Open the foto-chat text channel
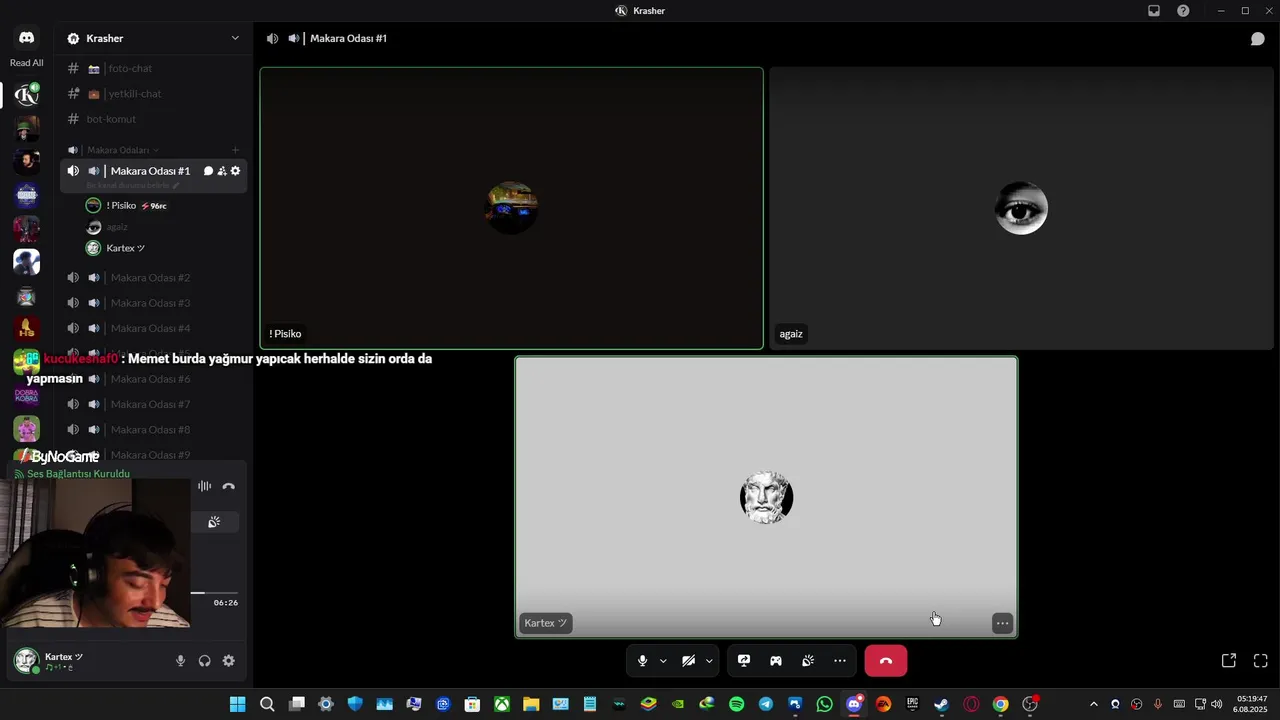Image resolution: width=1280 pixels, height=720 pixels. [153, 68]
